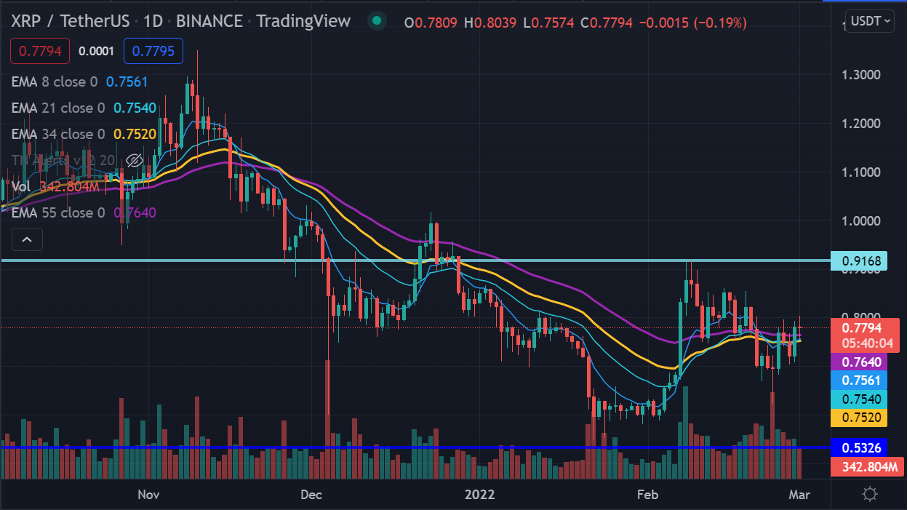Click the Feb label on time axis
The height and width of the screenshot is (510, 908).
click(647, 494)
